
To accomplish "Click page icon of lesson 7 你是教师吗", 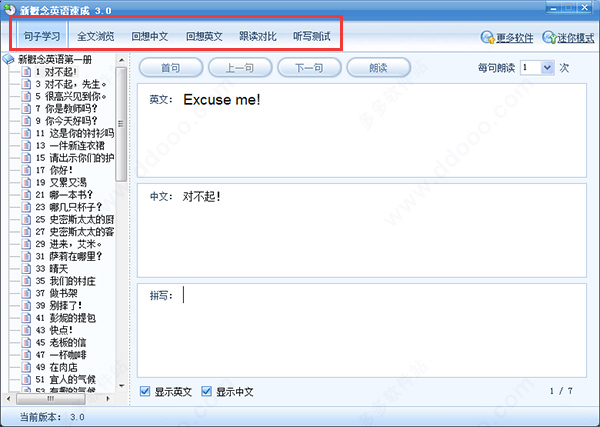I will tap(26, 108).
